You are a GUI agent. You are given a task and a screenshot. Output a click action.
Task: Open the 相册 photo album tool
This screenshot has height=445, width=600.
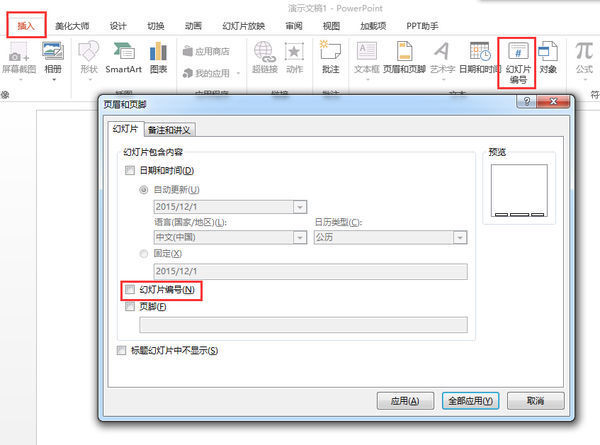click(52, 58)
